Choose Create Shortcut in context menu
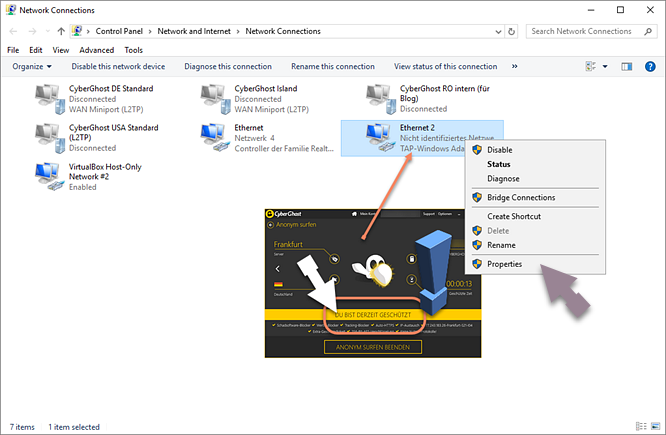The image size is (666, 435). pyautogui.click(x=535, y=216)
